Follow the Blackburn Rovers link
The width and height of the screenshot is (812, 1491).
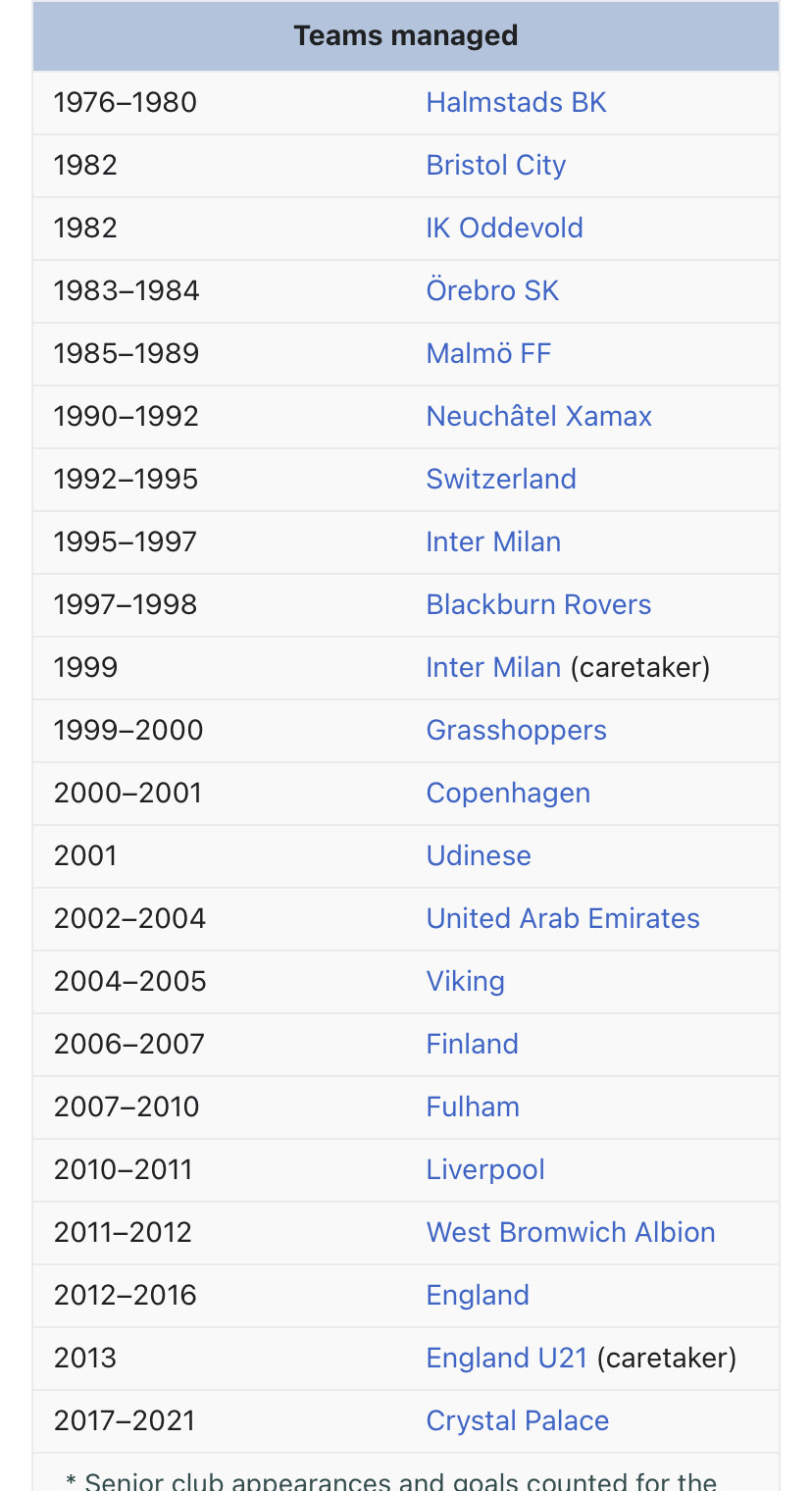pos(538,604)
